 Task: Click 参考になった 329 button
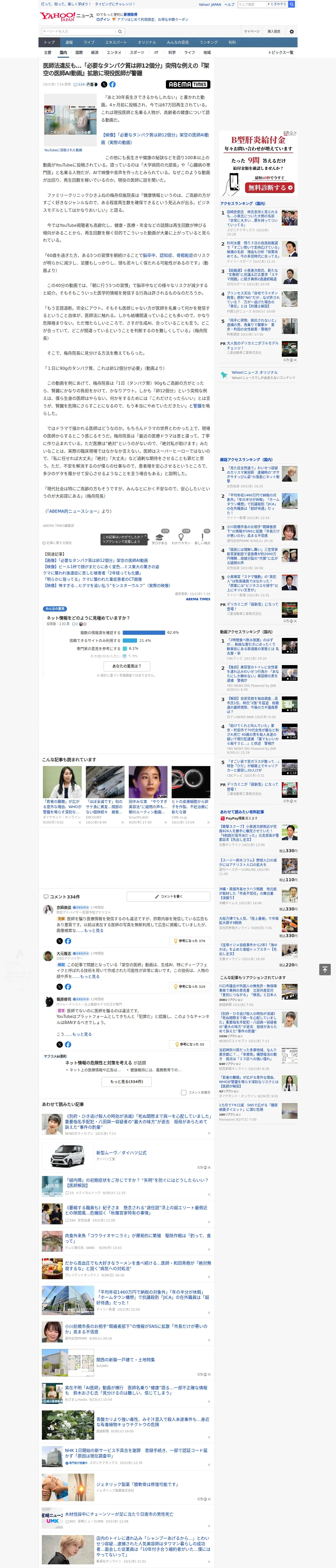(190, 987)
